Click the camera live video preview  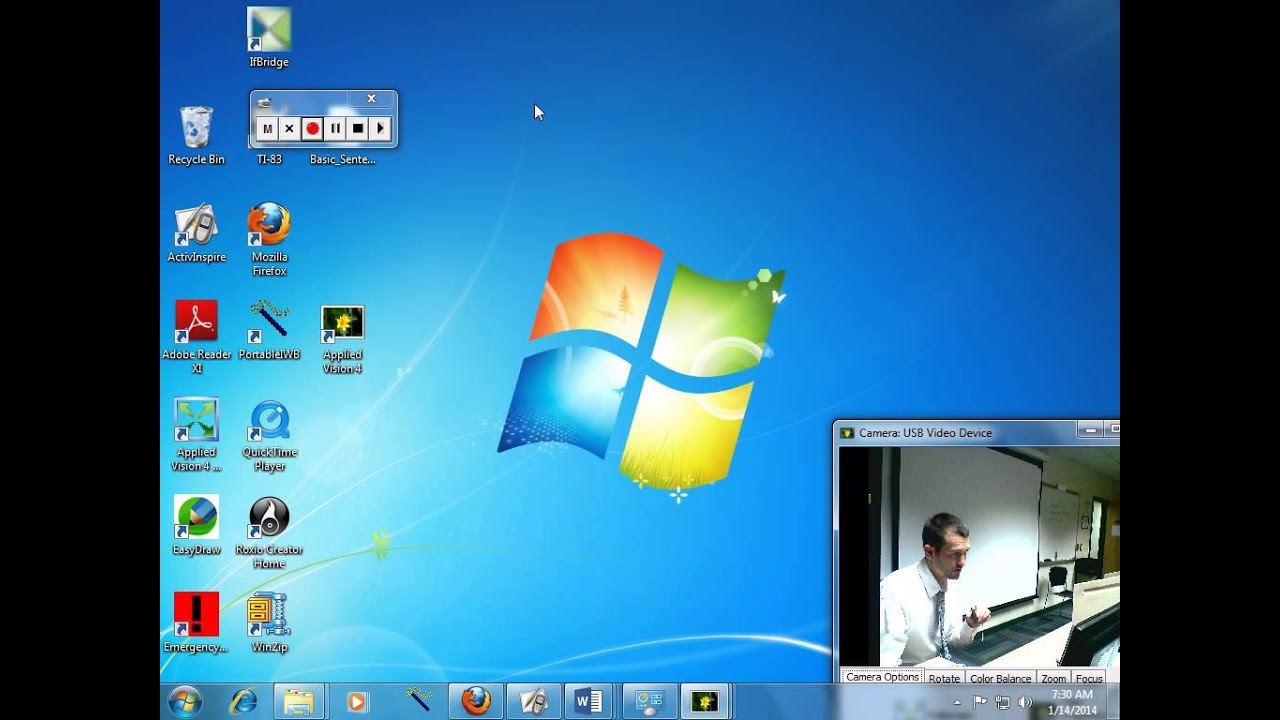(979, 557)
